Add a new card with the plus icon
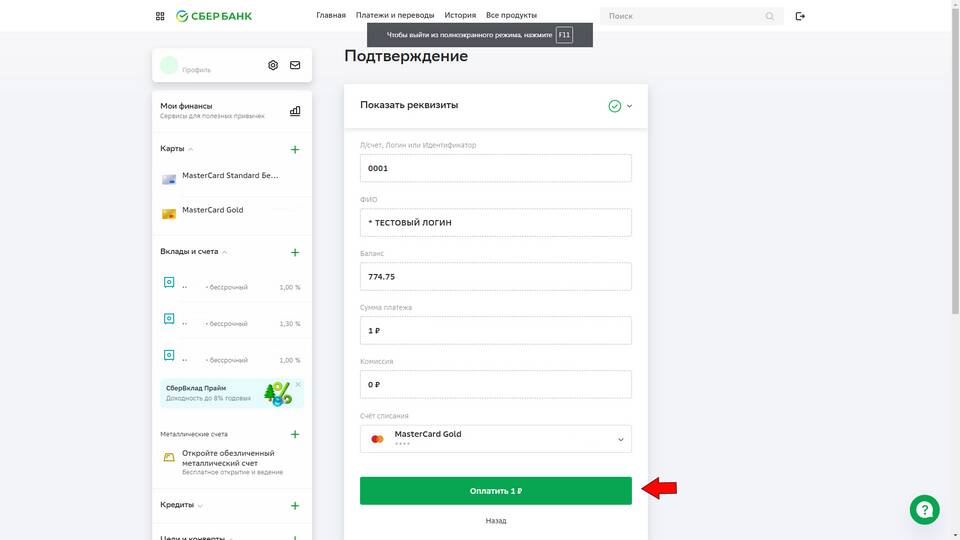The height and width of the screenshot is (540, 960). [295, 149]
